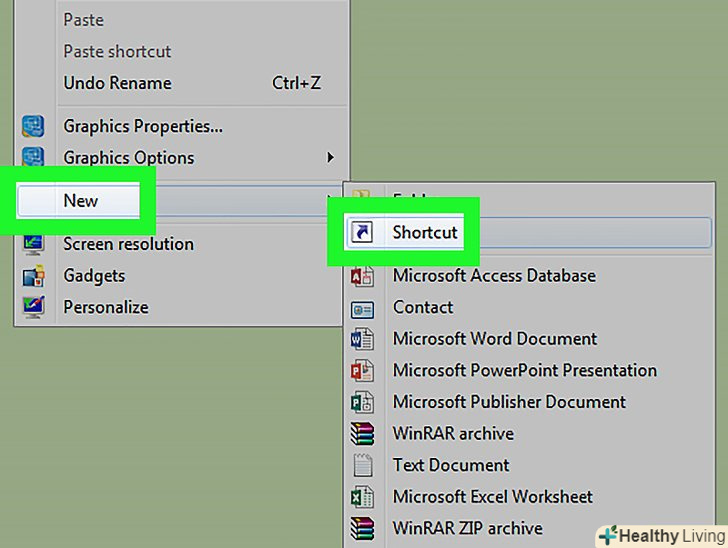Create a new WinRAR ZIP archive
This screenshot has height=548, width=728.
528,528
